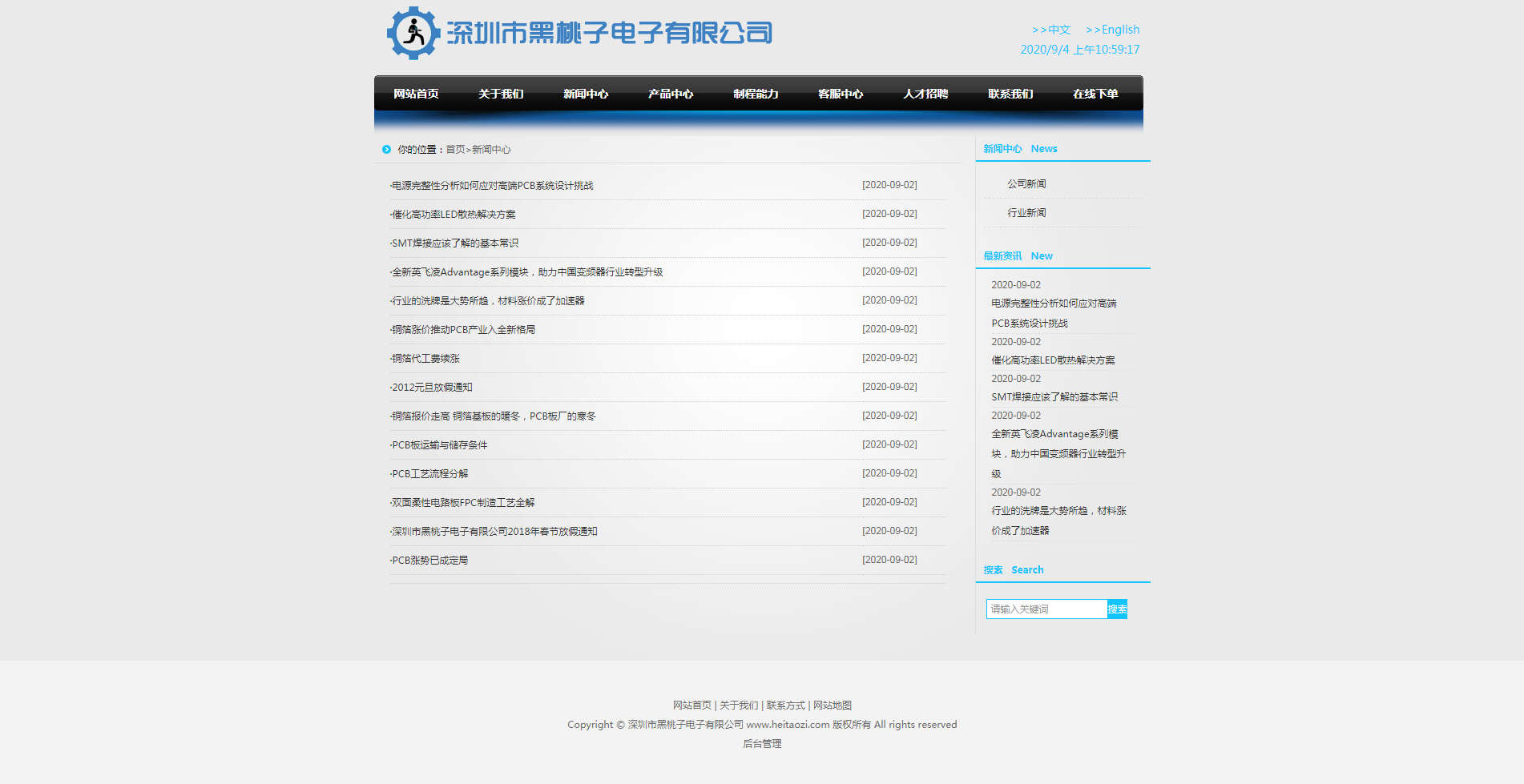1524x784 pixels.
Task: Open 关于我们 in the navigation bar
Action: 501,94
